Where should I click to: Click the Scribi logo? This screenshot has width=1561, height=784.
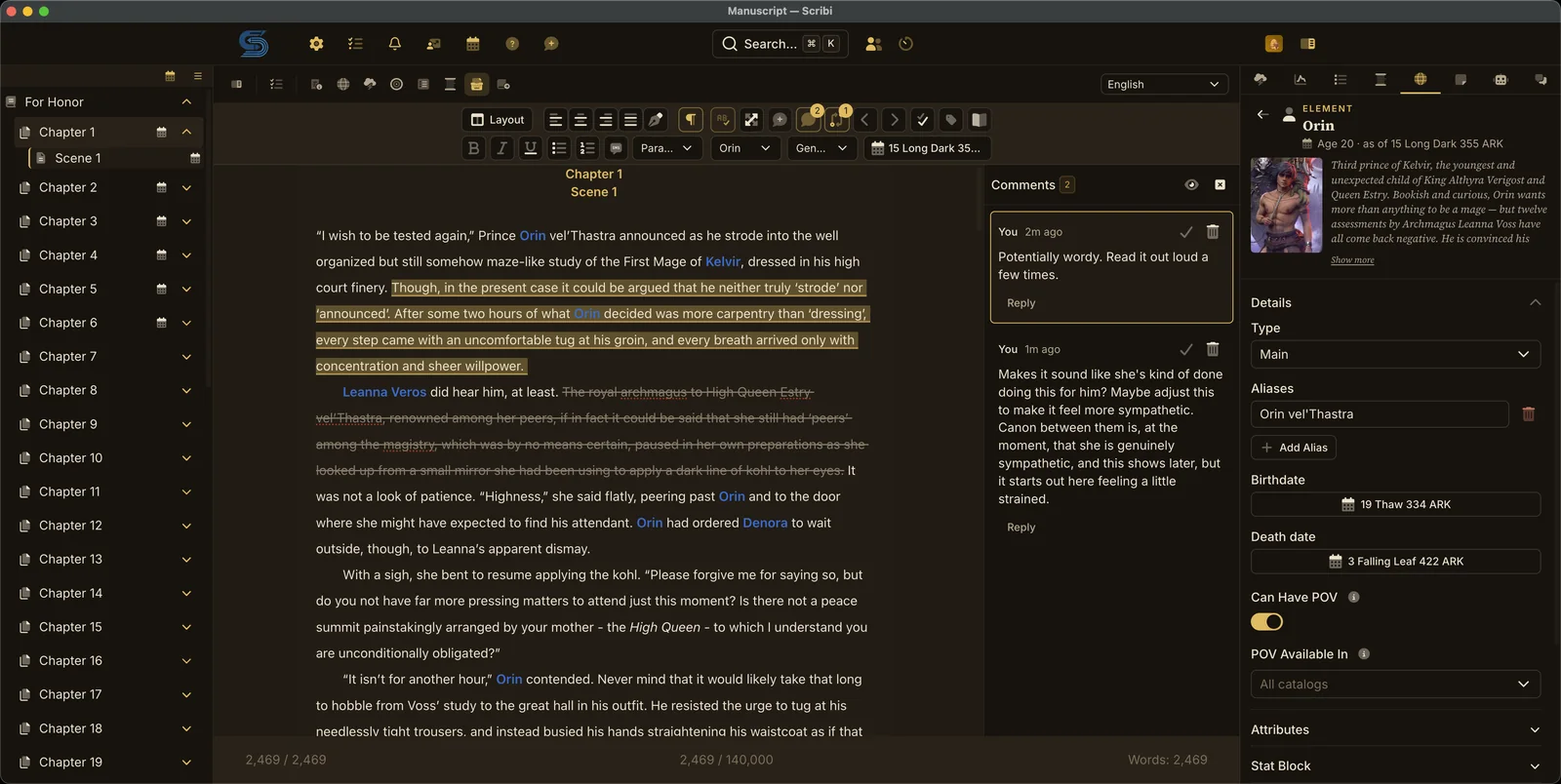pyautogui.click(x=253, y=44)
